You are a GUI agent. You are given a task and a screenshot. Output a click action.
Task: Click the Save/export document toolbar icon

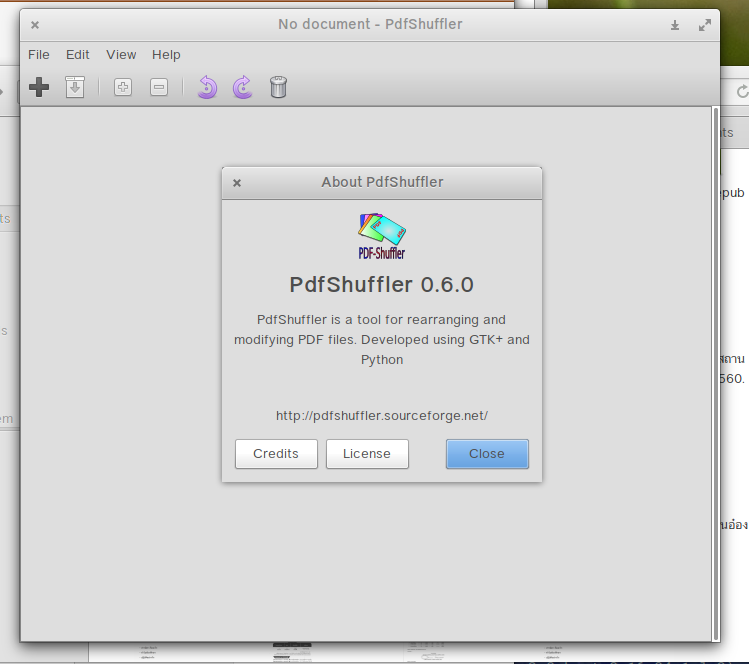[x=75, y=87]
